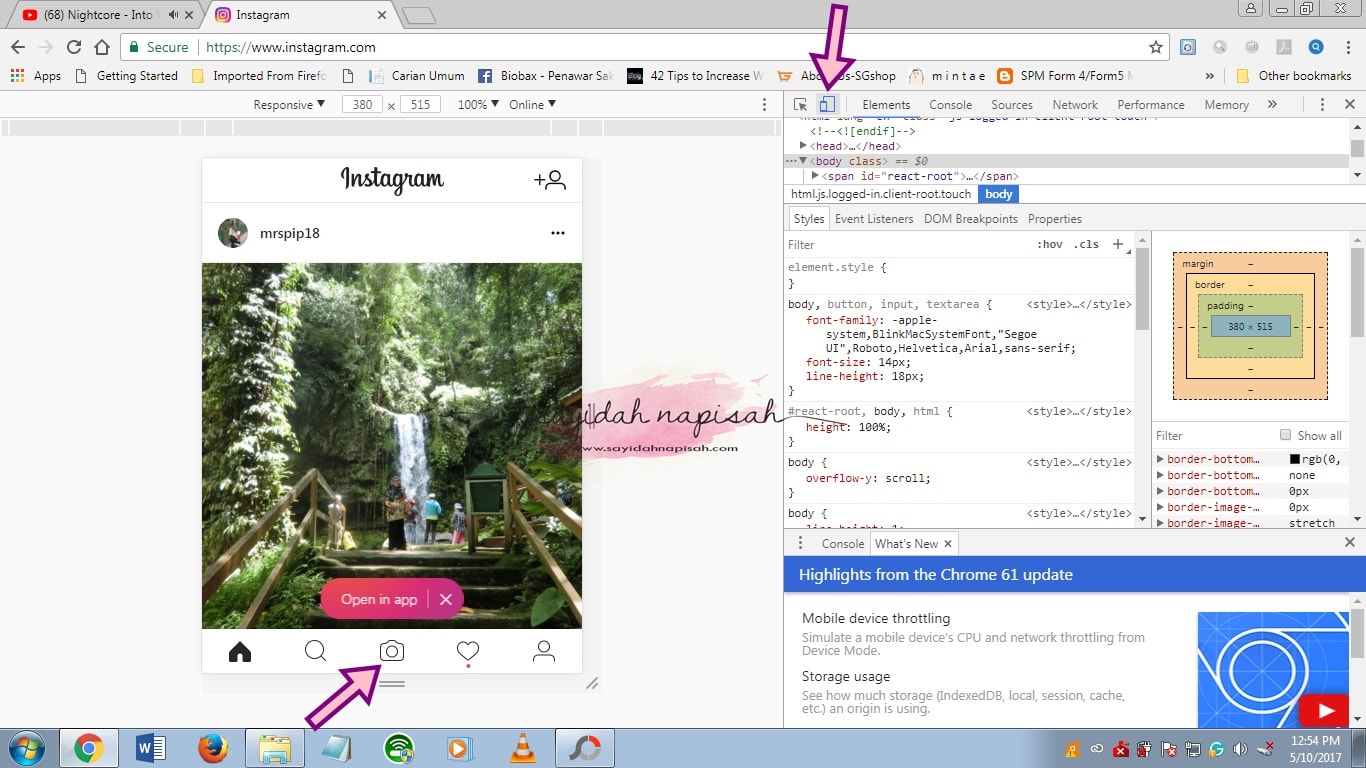Open the Memory panel tab

[1227, 104]
